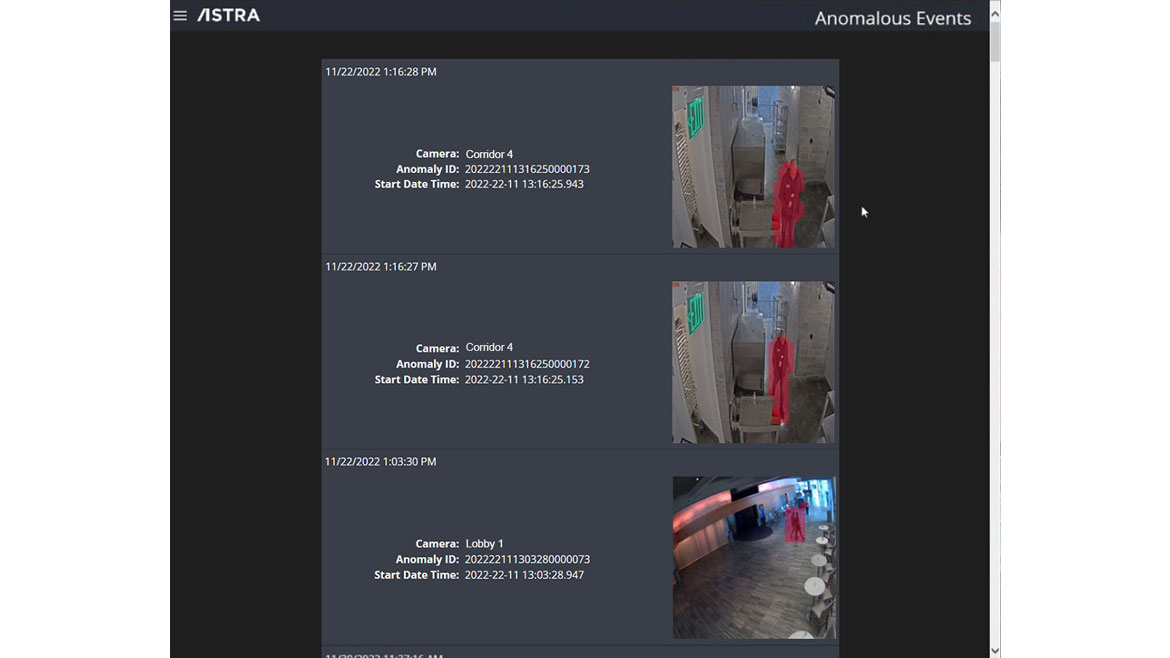Click start time 2022-22-11 13:03:28.947
Viewport: 1170px width, 658px height.
(x=524, y=575)
